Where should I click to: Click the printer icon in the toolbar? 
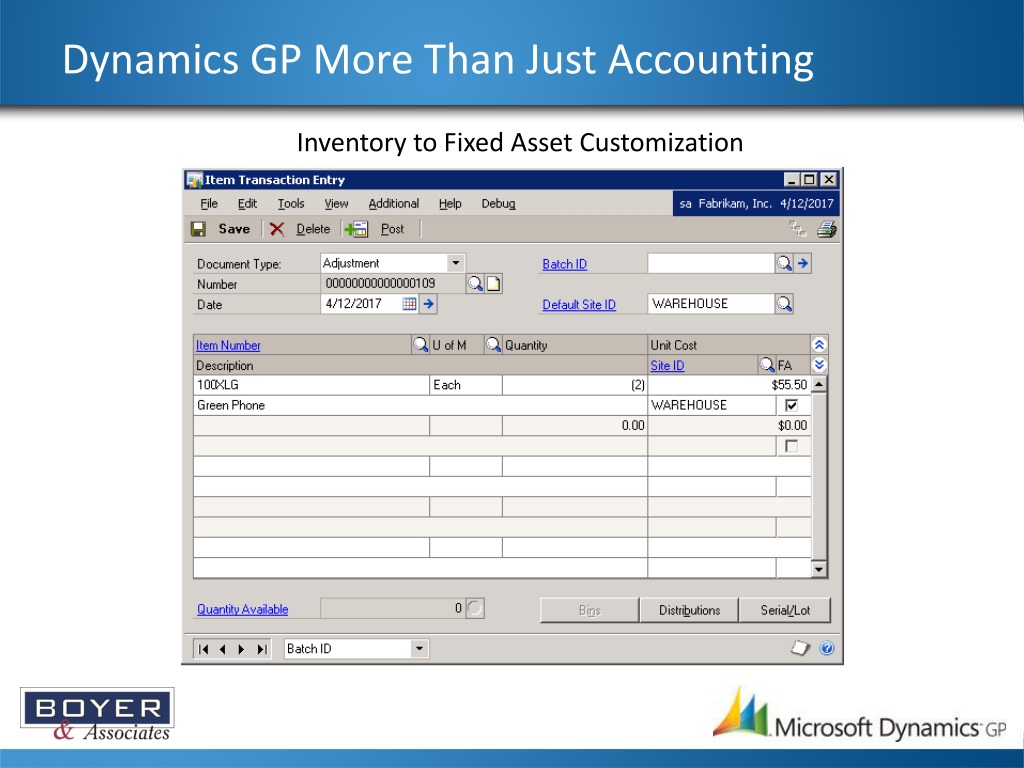(x=827, y=229)
